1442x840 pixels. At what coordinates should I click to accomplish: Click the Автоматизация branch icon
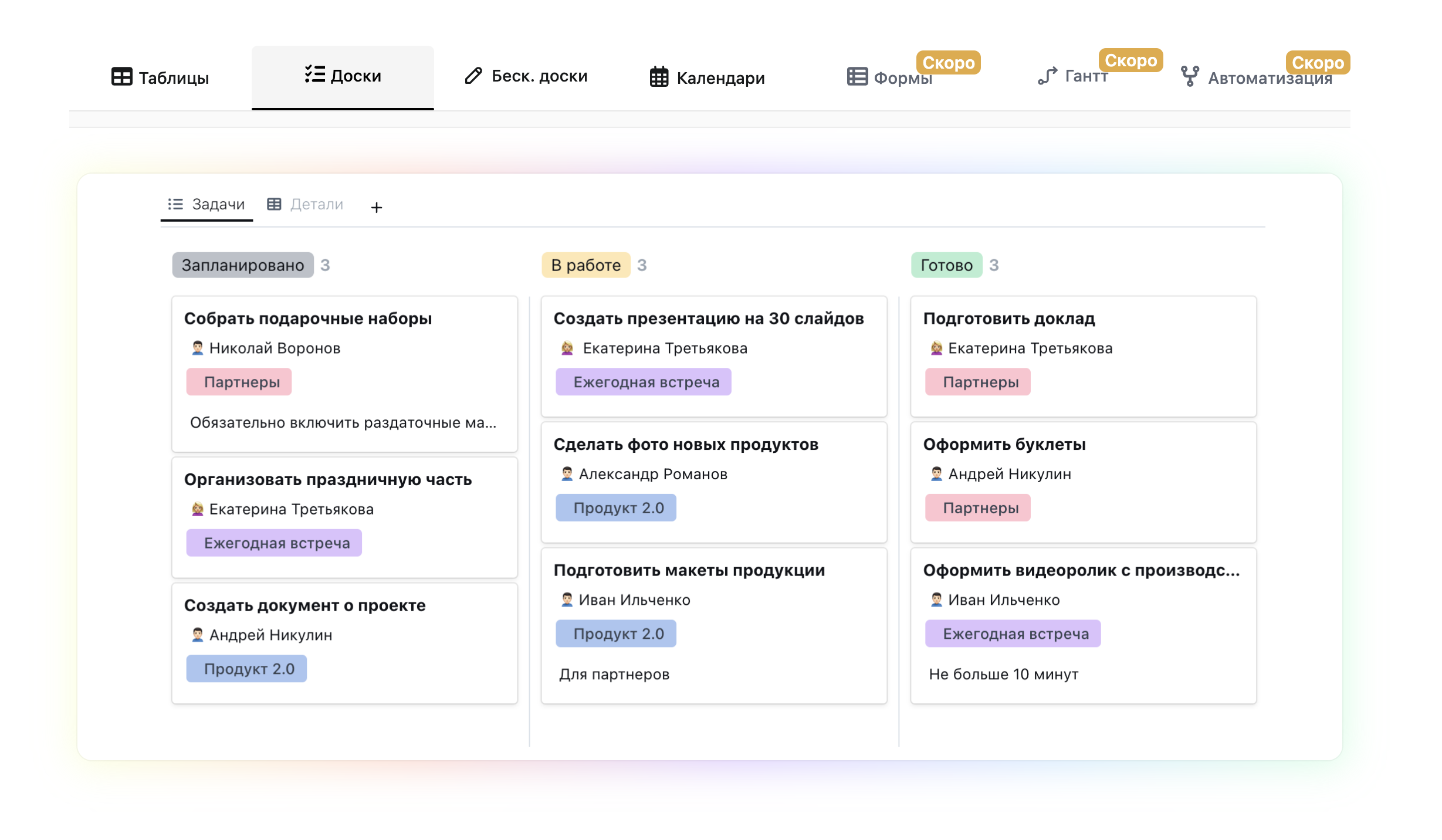(1190, 76)
